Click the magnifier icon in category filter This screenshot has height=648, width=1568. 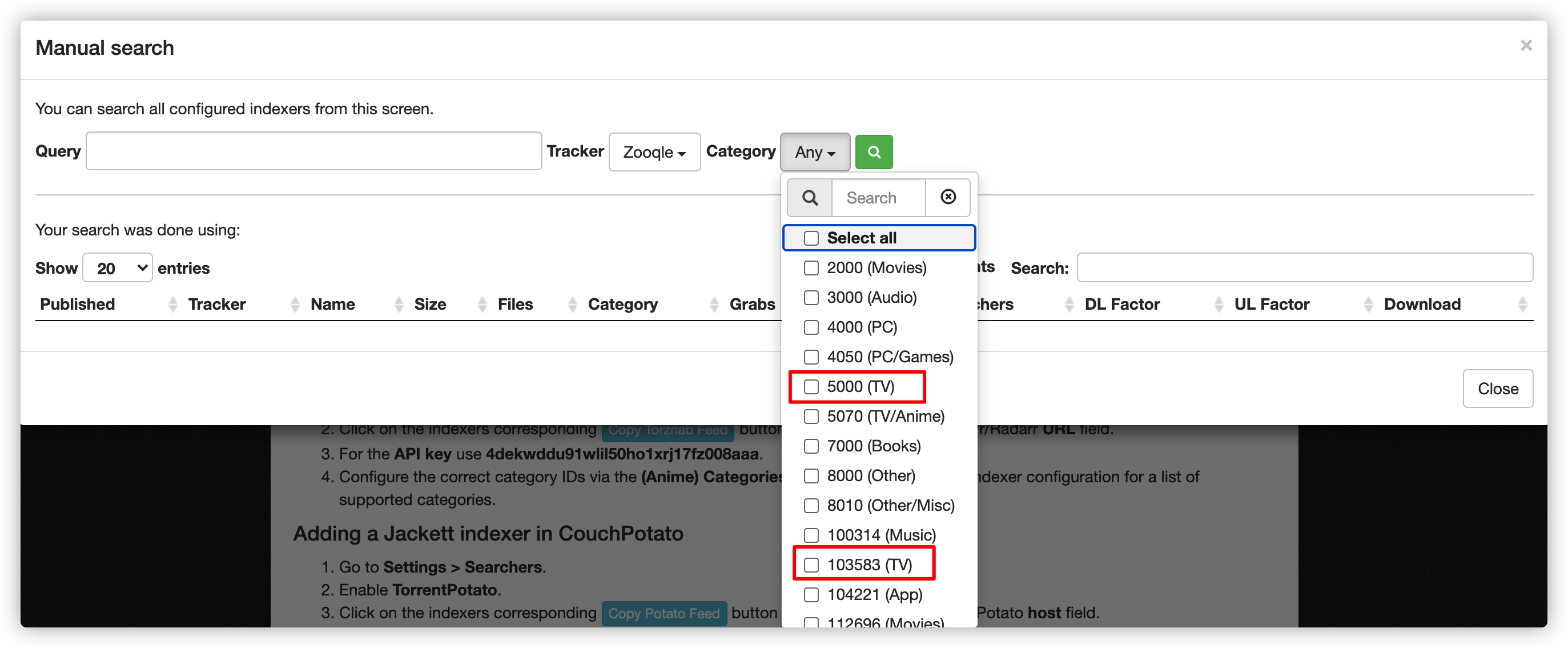pos(809,197)
